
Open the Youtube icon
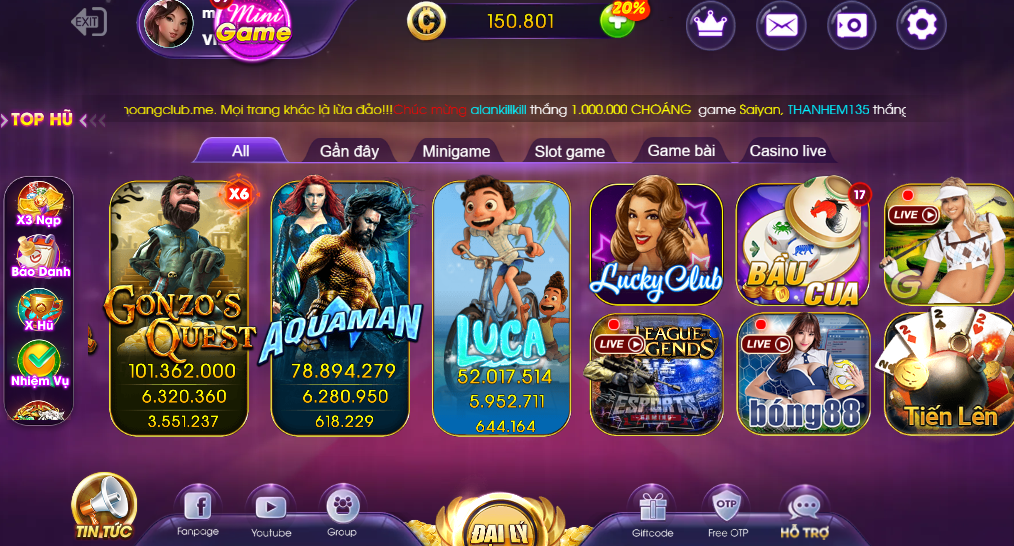point(271,507)
